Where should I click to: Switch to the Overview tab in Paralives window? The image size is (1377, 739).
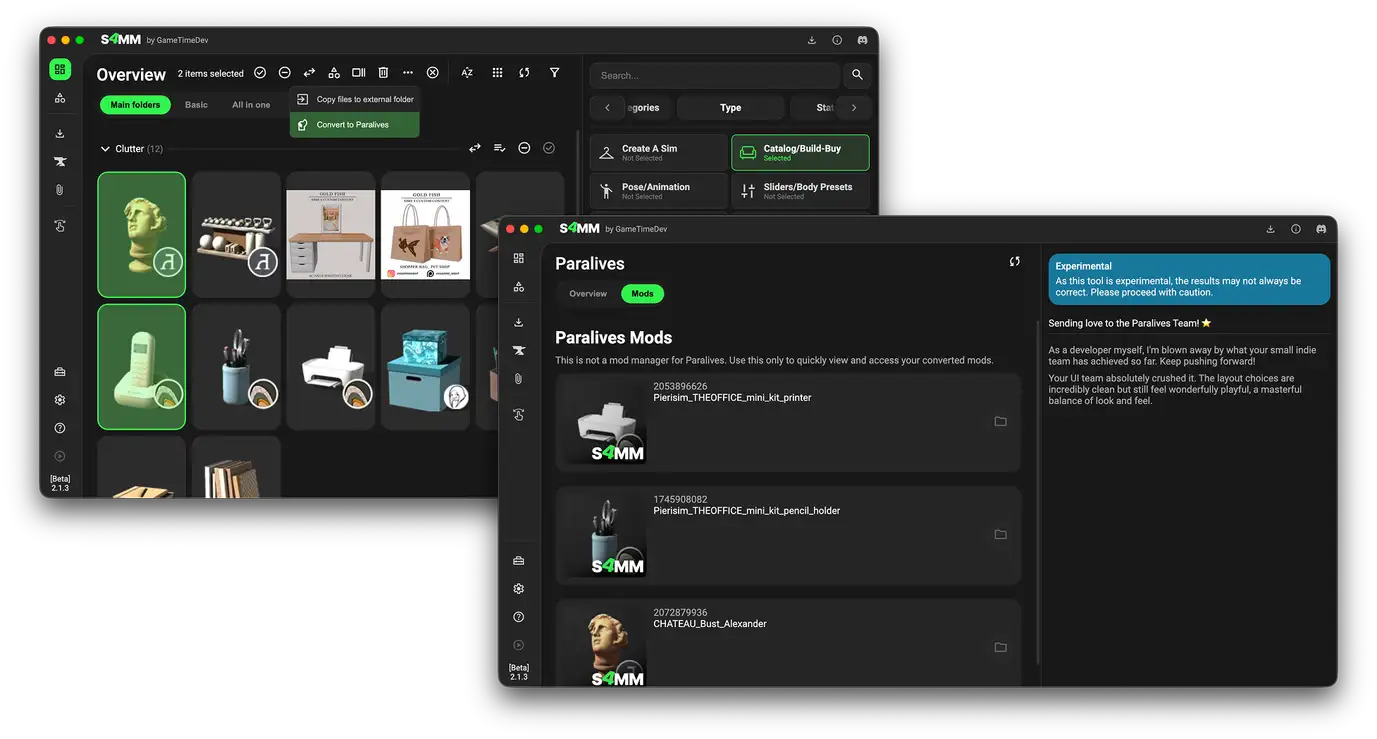coord(588,294)
